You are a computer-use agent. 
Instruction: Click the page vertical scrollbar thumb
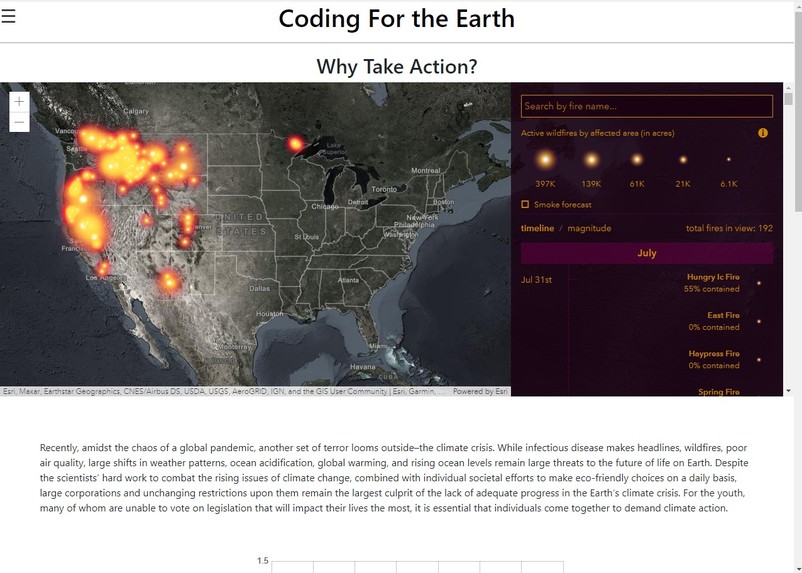(798, 110)
